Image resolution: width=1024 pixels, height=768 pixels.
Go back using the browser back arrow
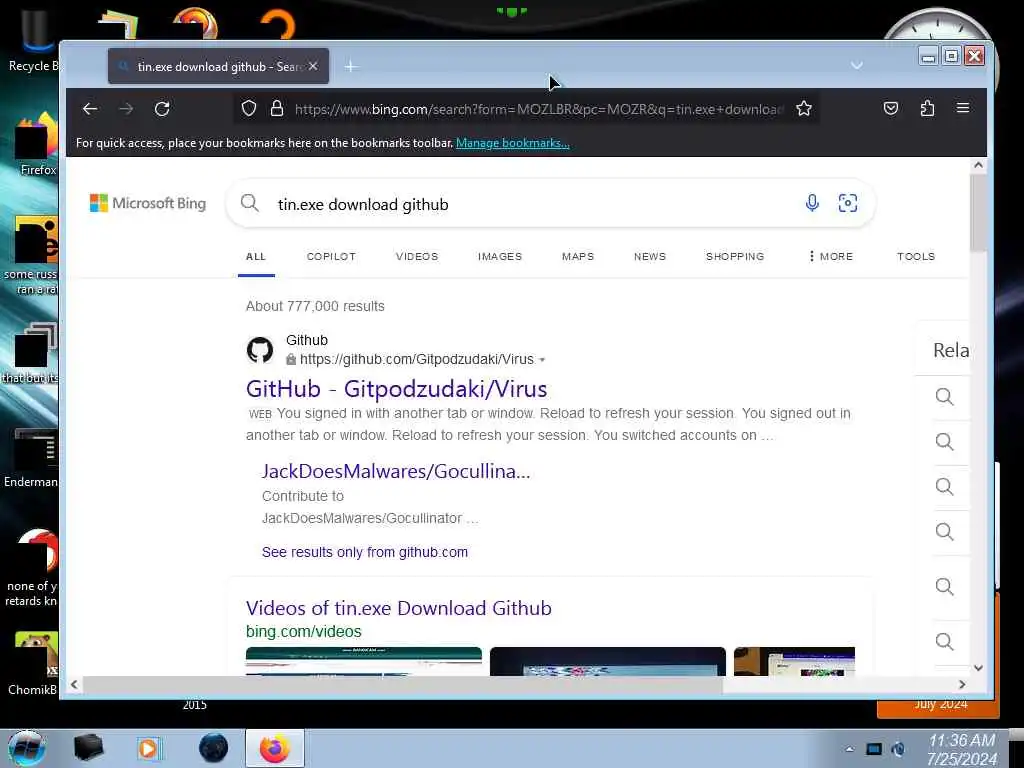(90, 108)
